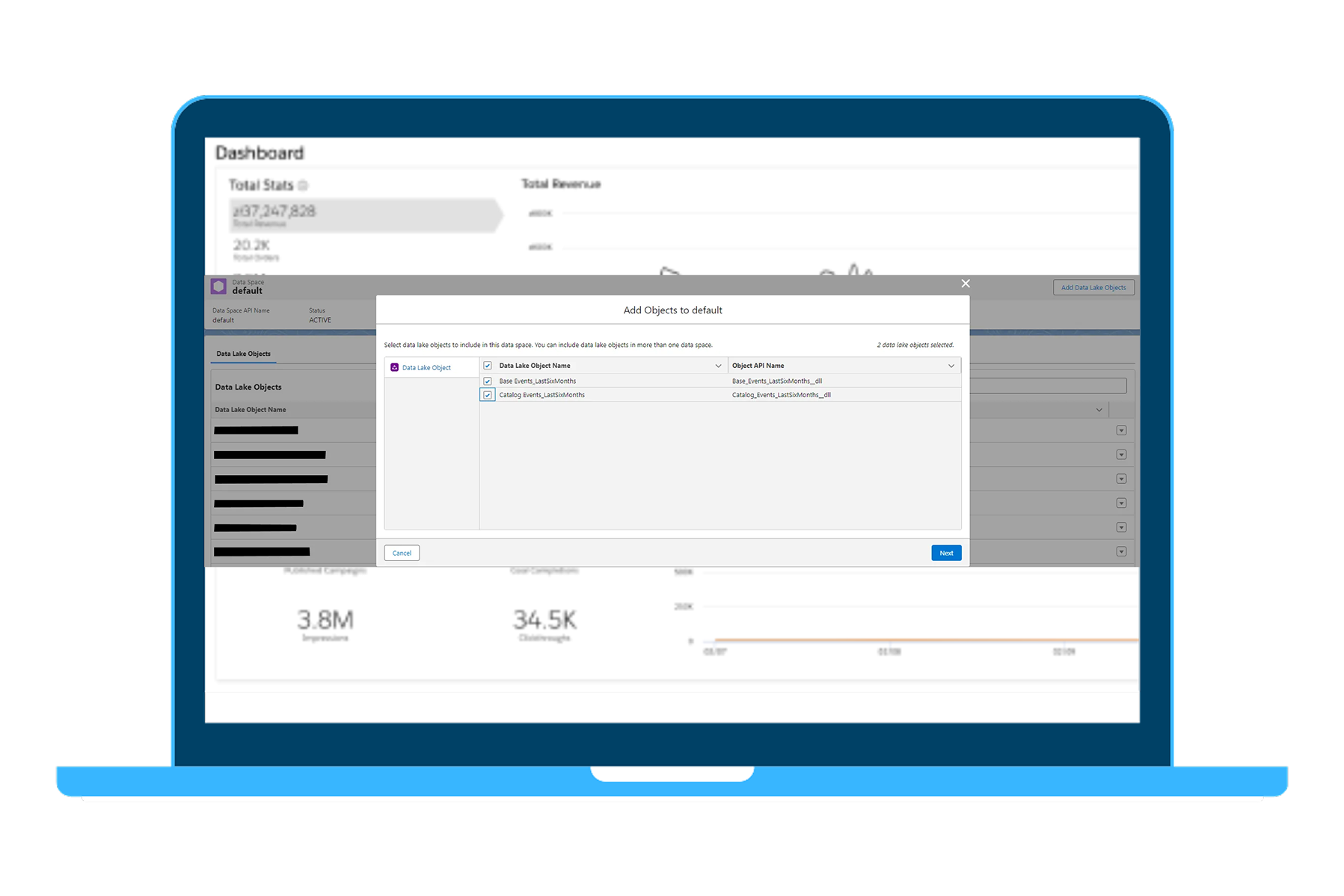Open column chevron in background object list header
Screen dimensions: 1344x896
pyautogui.click(x=1099, y=410)
